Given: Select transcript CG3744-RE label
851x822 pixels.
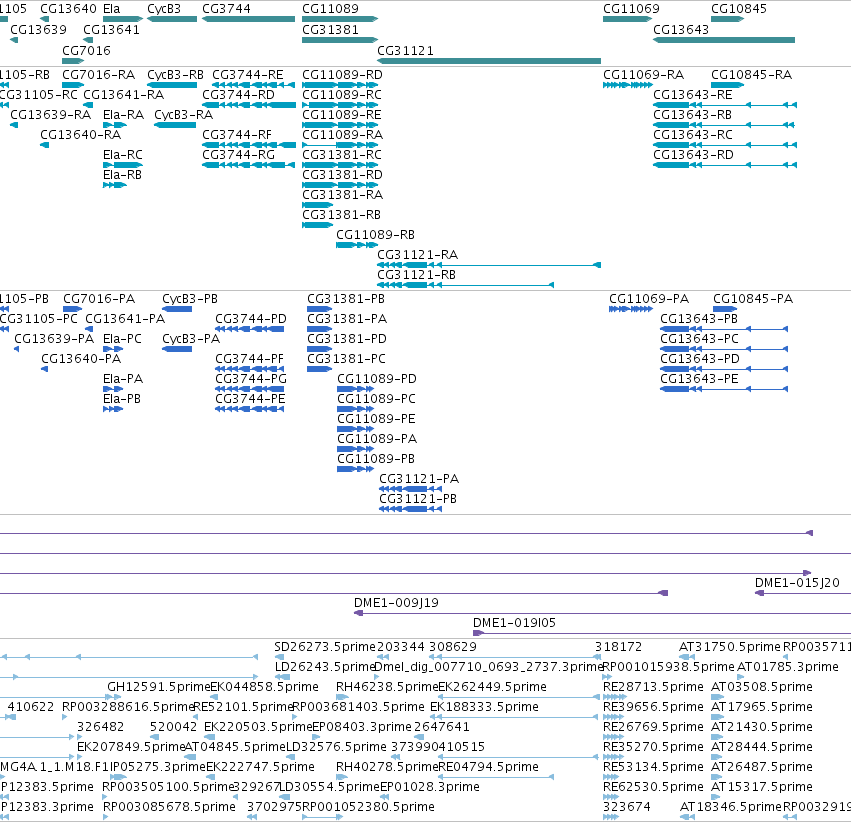Looking at the screenshot, I should (247, 74).
